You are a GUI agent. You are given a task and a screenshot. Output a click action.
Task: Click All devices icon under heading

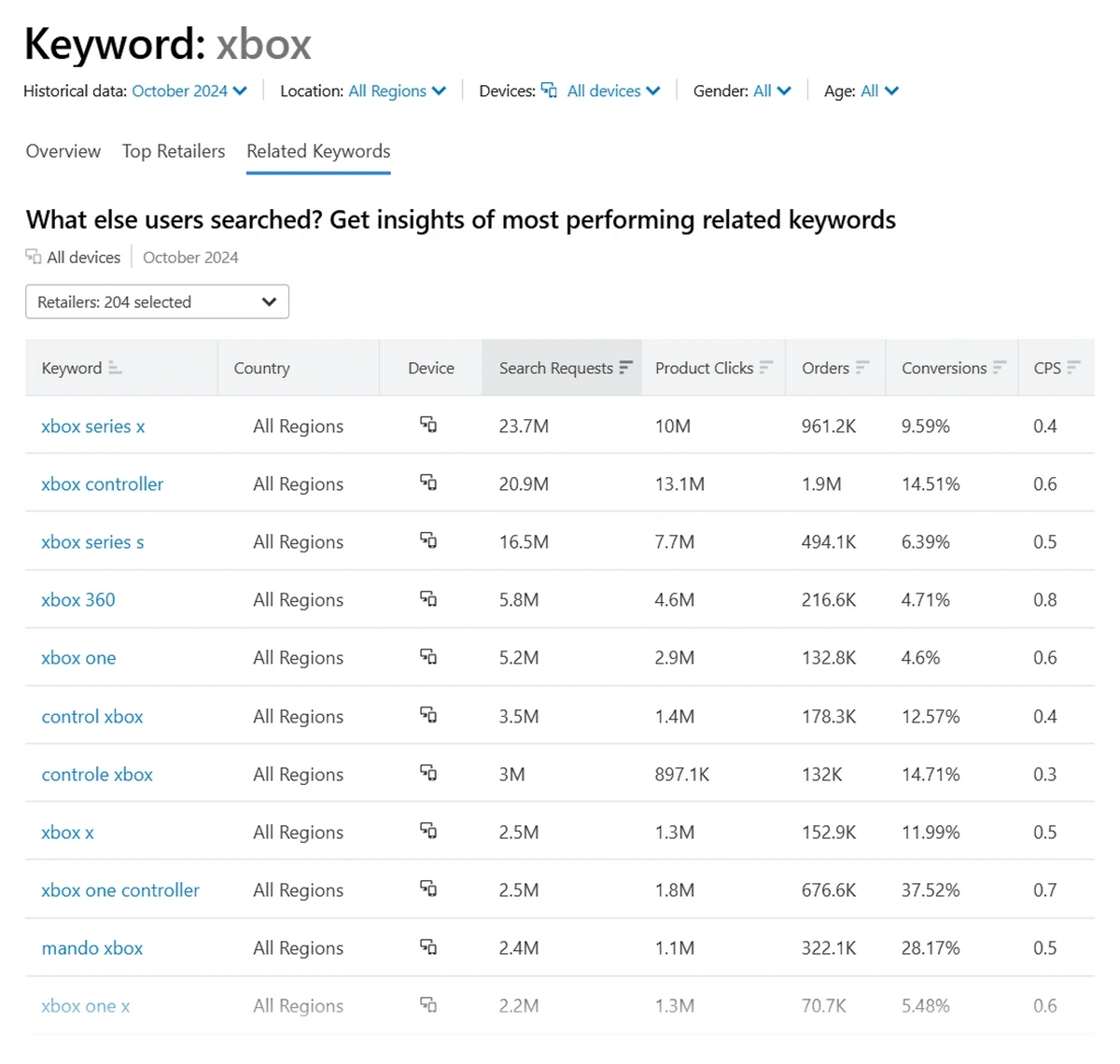tap(34, 257)
